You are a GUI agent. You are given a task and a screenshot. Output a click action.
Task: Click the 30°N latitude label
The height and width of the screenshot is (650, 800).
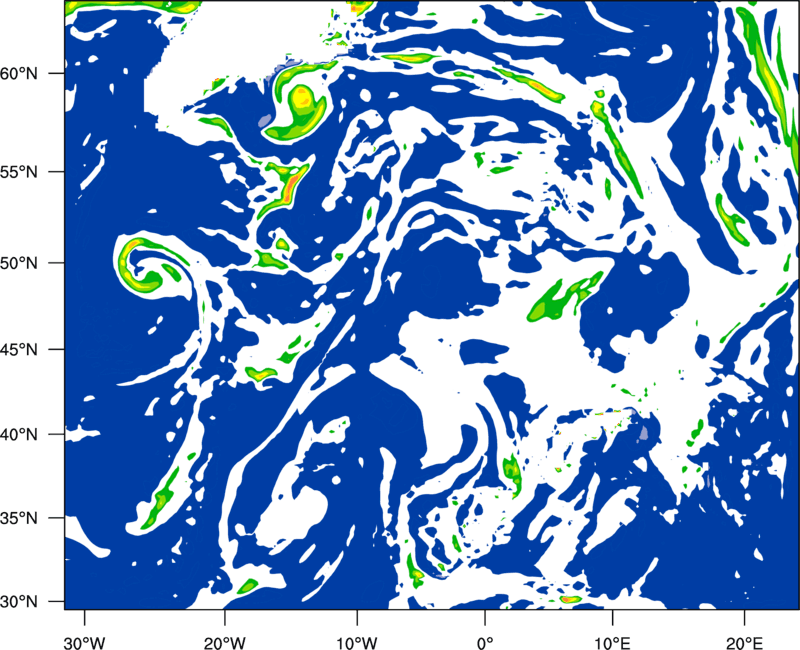(19, 602)
